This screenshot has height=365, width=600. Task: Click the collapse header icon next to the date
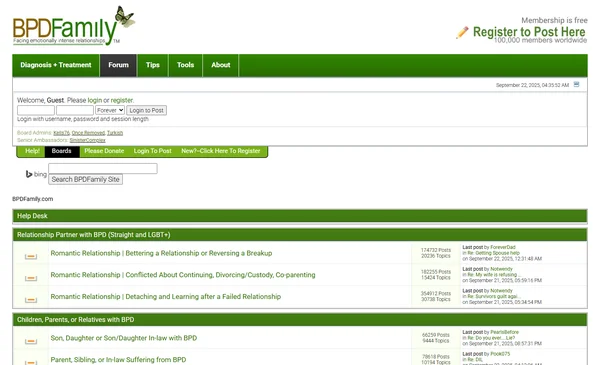(x=576, y=85)
